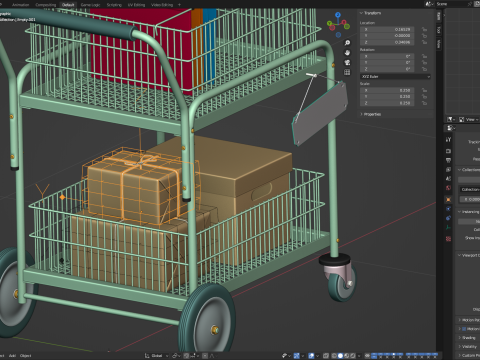Open the View sidebar vertical tab
This screenshot has height=360, width=480.
439,44
